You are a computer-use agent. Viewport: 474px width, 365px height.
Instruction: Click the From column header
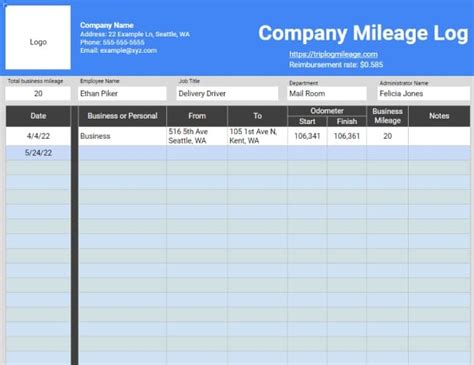coord(197,116)
